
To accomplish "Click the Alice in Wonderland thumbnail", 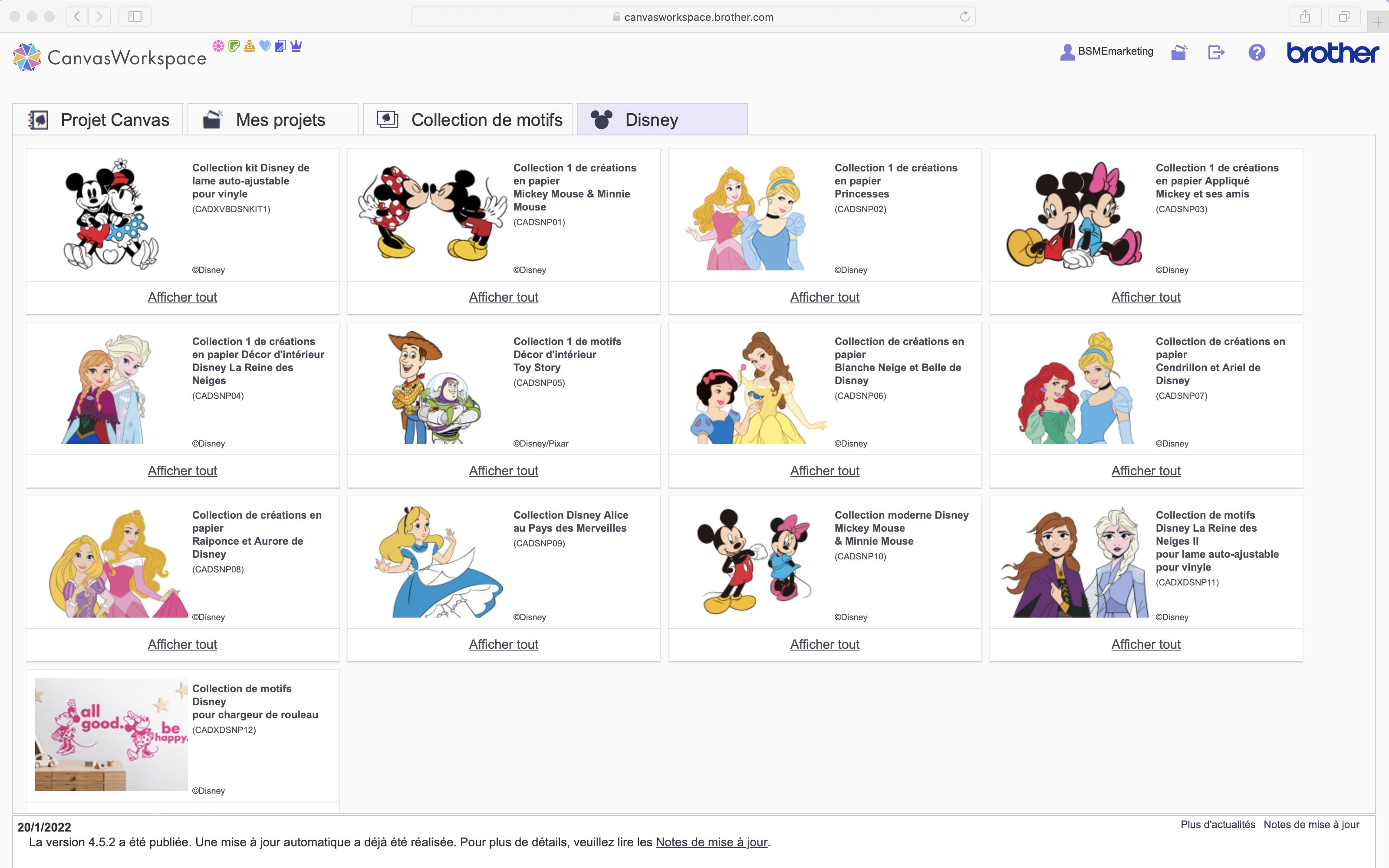I will click(x=438, y=562).
